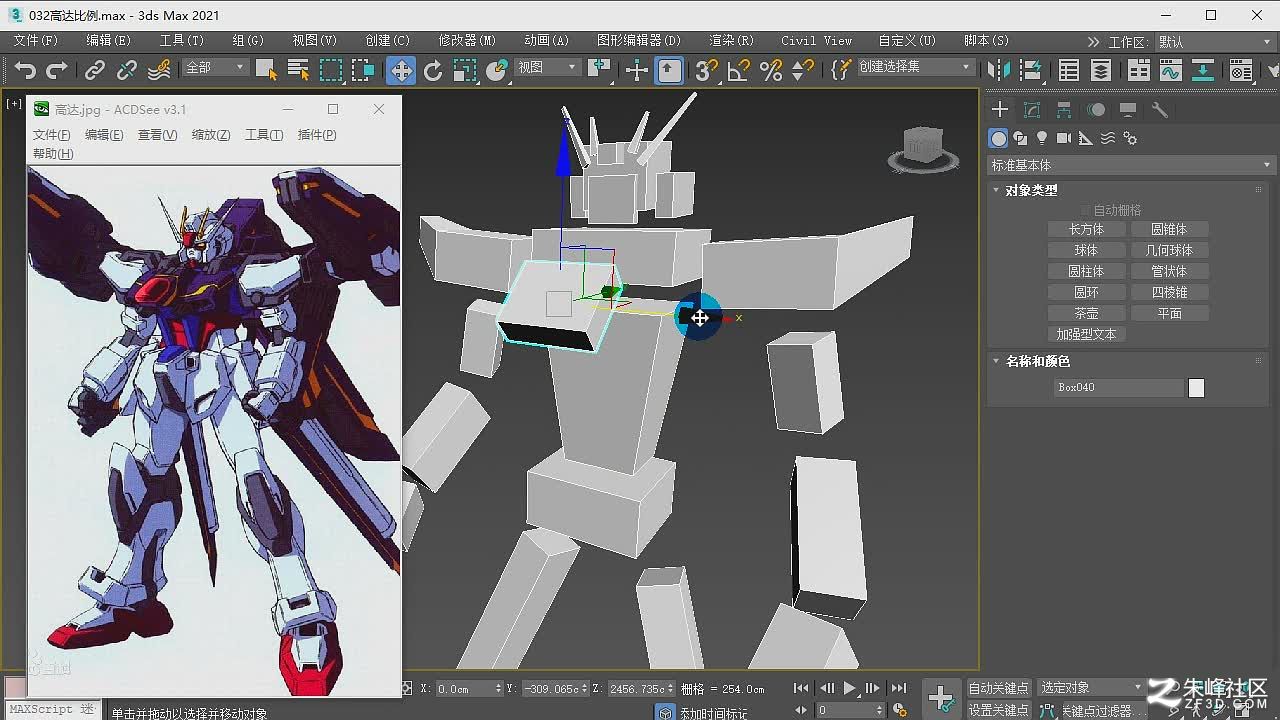Viewport: 1280px width, 720px height.
Task: Click the object color swatch beside Box040
Action: point(1196,388)
